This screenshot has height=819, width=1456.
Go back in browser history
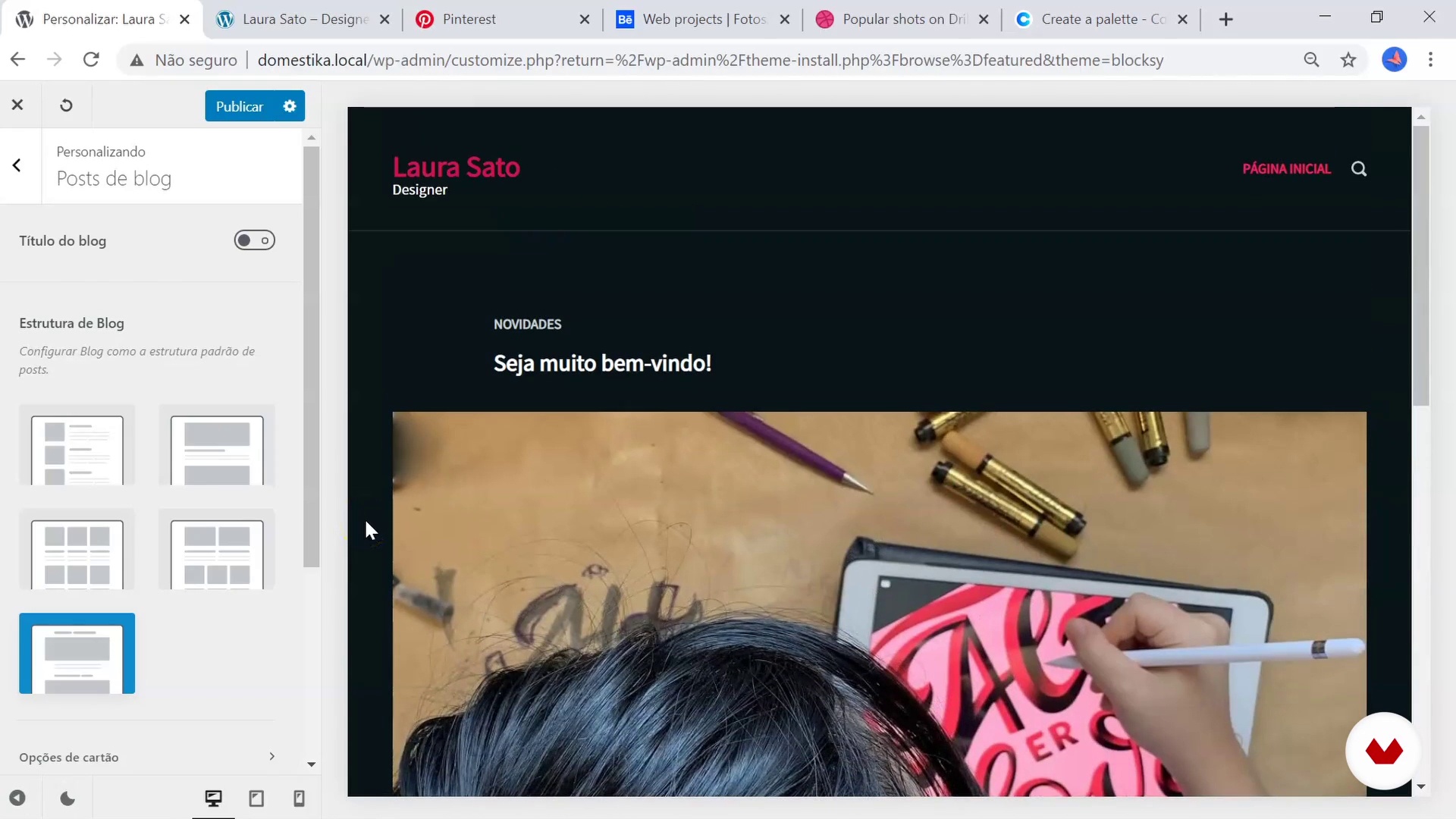tap(18, 59)
